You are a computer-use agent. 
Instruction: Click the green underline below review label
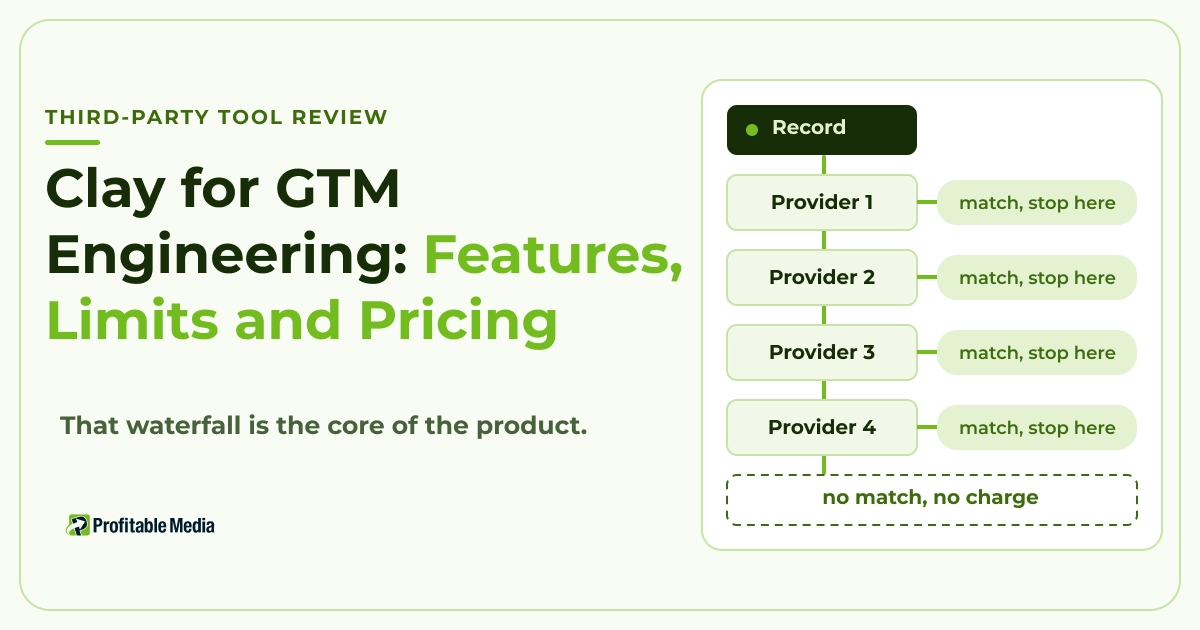73,143
